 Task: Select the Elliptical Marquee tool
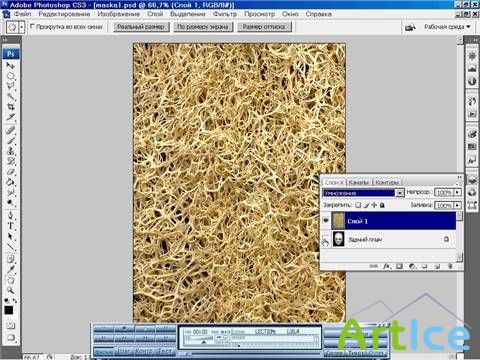coord(10,76)
